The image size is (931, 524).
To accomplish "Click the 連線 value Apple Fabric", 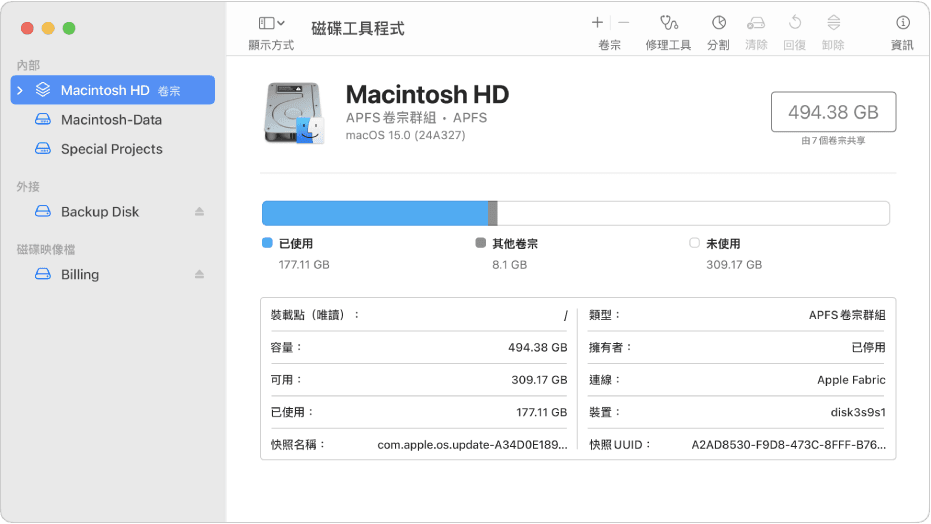I will click(851, 380).
